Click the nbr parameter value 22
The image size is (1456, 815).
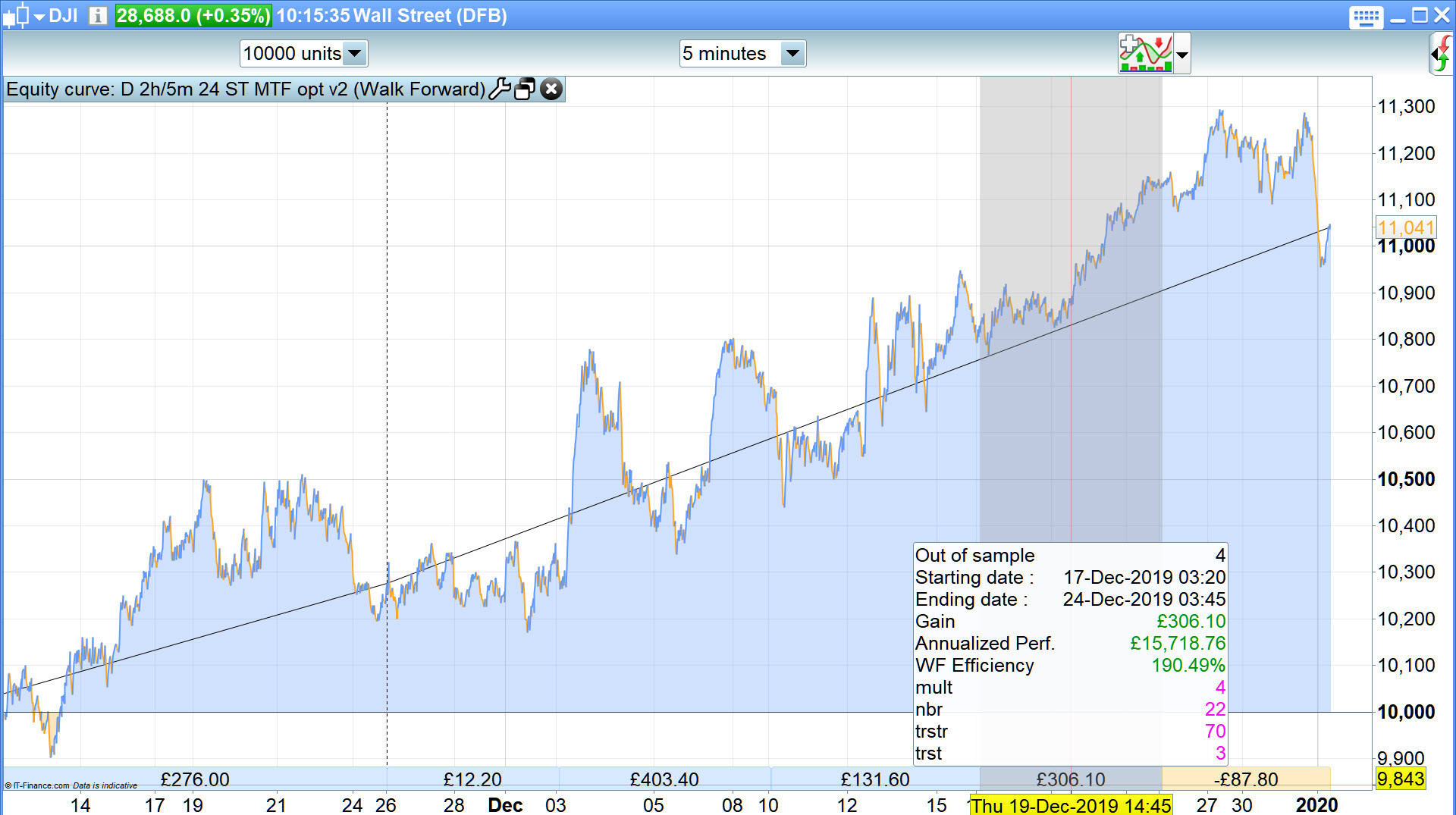click(x=1215, y=710)
